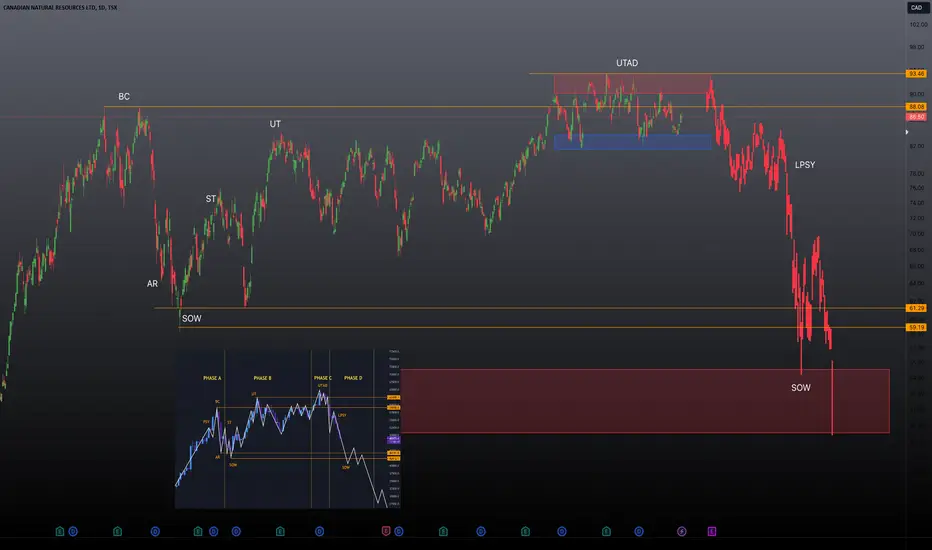Viewport: 932px width, 550px height.
Task: Click the red earnings marker on the timeline
Action: (386, 531)
